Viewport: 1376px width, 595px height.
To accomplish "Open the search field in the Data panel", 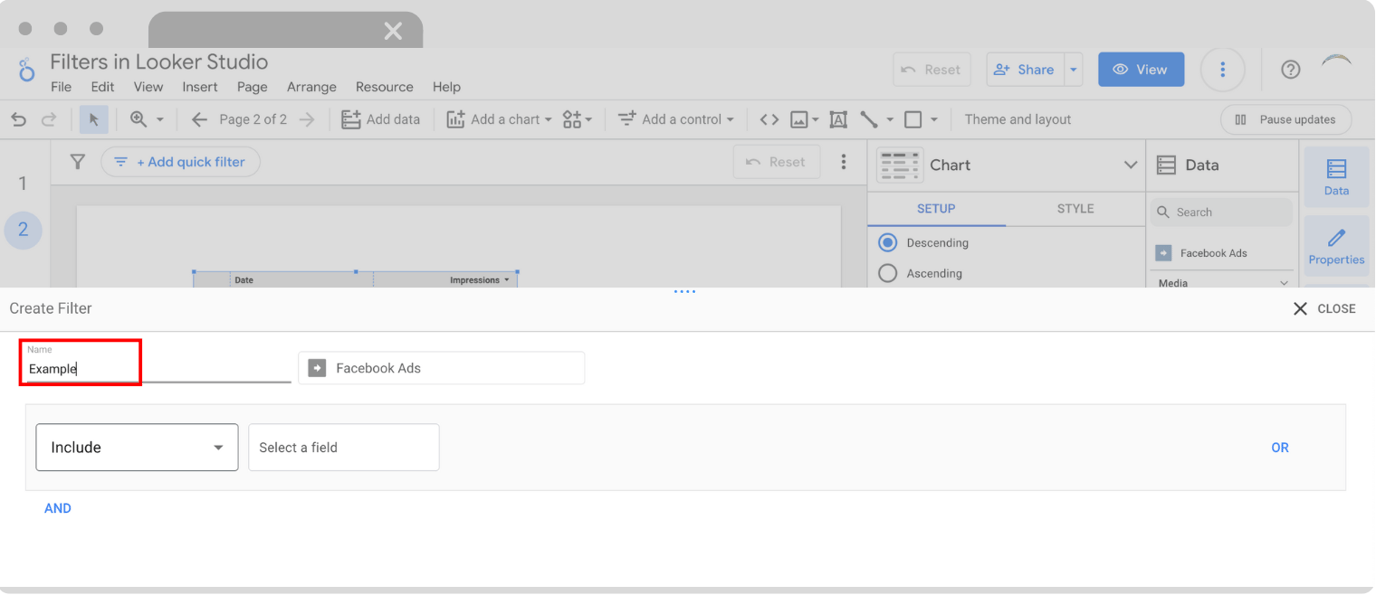I will (1220, 212).
